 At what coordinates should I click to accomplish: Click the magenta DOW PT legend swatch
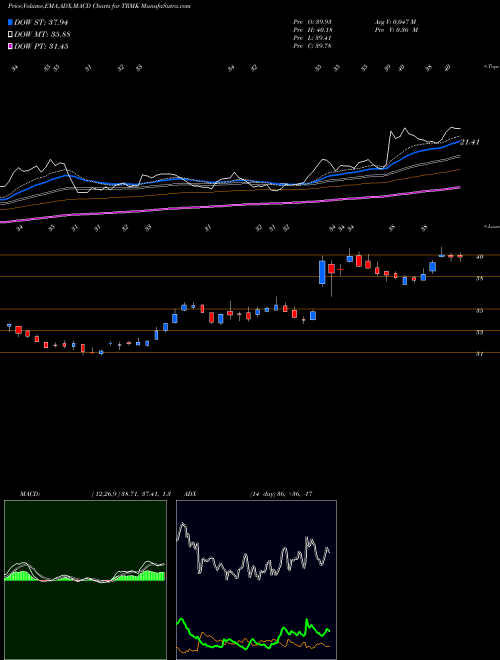[11, 46]
